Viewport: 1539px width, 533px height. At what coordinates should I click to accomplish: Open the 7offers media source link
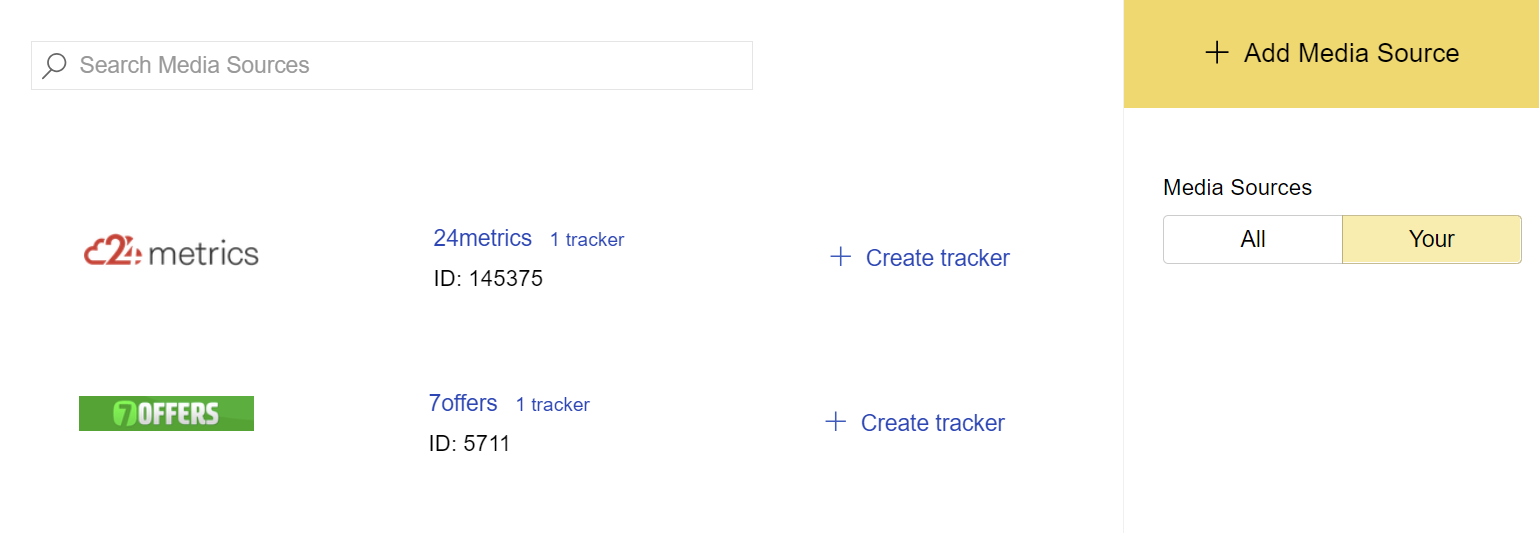click(463, 403)
